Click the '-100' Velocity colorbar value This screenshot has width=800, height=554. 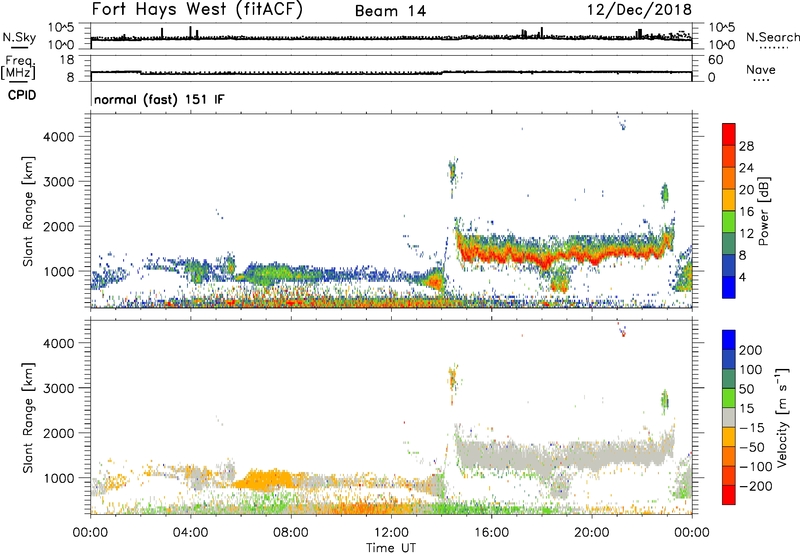[x=756, y=467]
